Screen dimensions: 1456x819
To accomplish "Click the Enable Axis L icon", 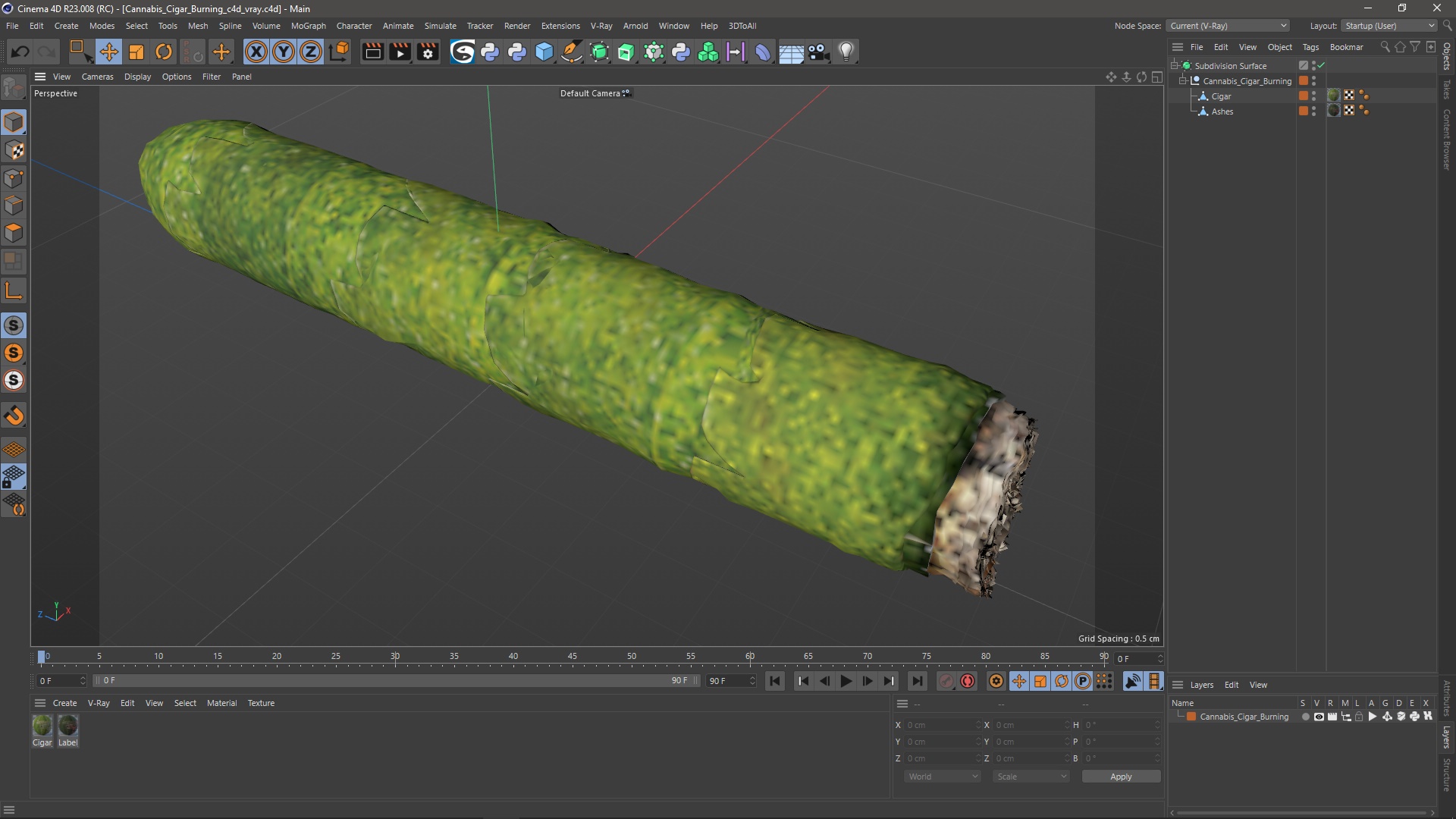I will [x=14, y=290].
